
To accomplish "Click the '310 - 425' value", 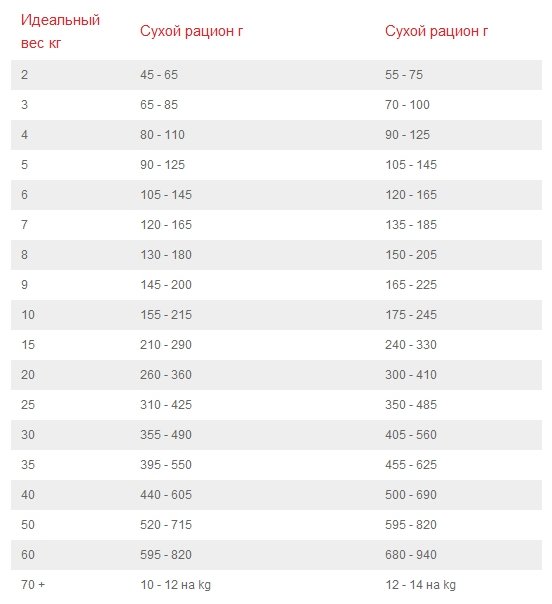I will point(166,405).
